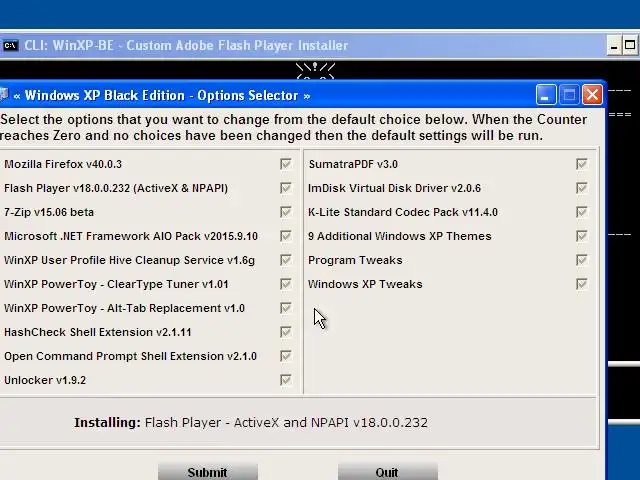Toggle the Microsoft .NET Framework AIO Pack checkbox

click(286, 236)
